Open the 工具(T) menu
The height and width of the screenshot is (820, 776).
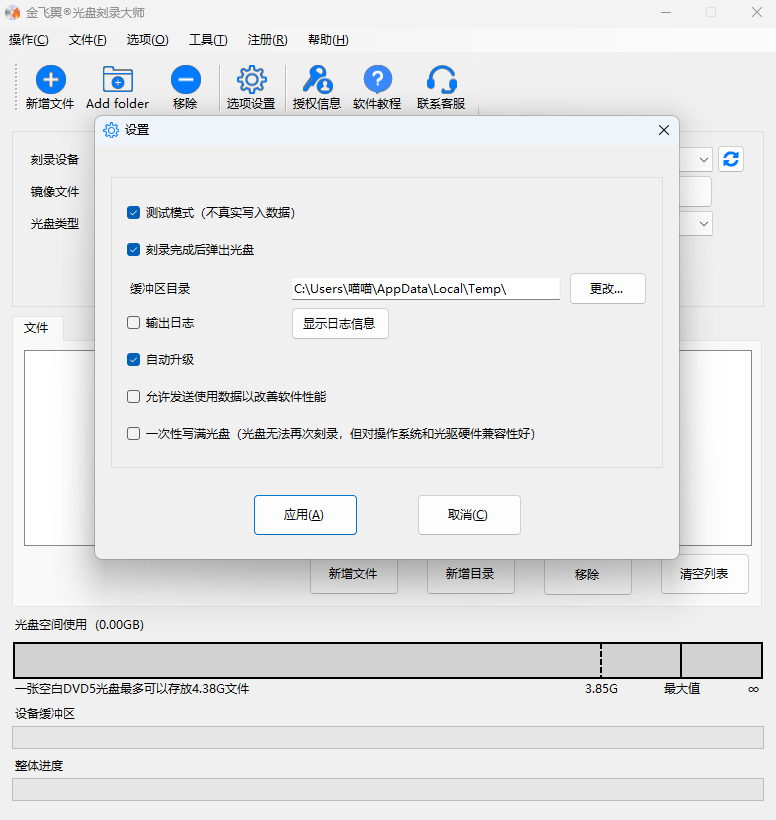click(208, 40)
